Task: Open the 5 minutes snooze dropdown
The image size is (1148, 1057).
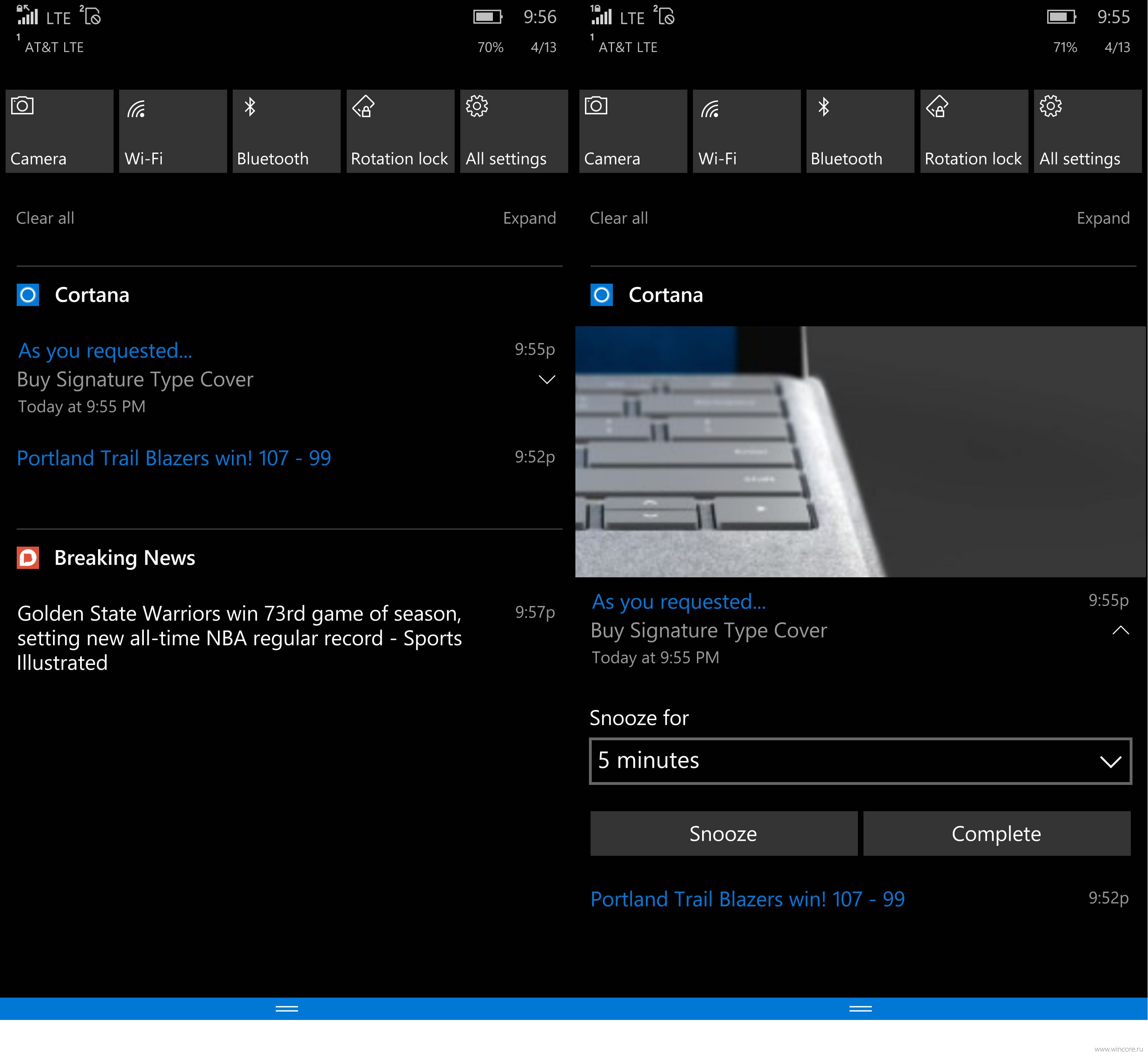Action: tap(860, 761)
